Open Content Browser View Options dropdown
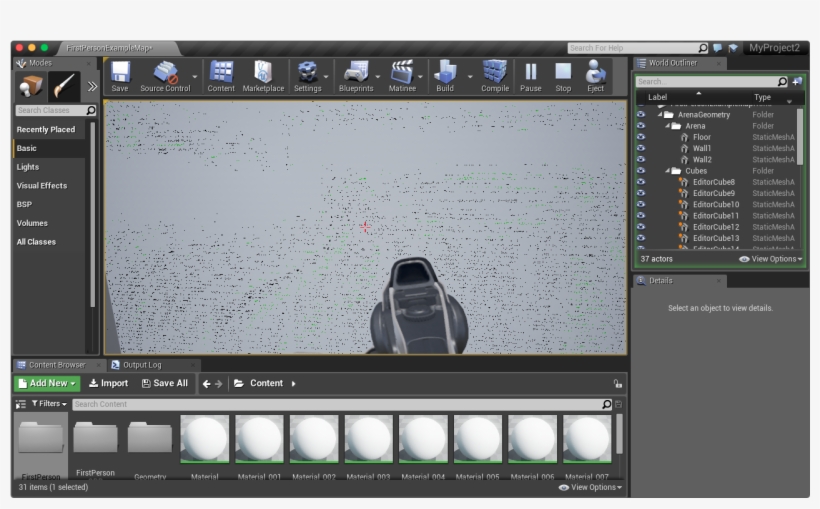Screen dimensions: 820x509 tap(590, 488)
